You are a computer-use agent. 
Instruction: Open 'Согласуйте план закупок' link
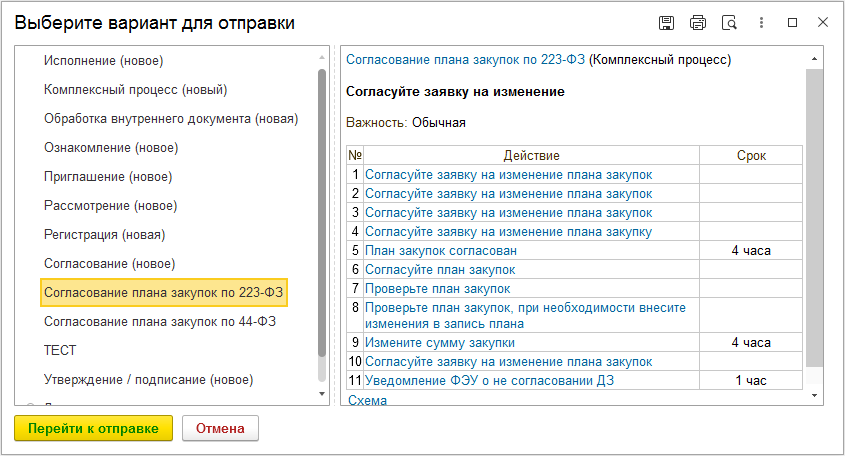440,270
